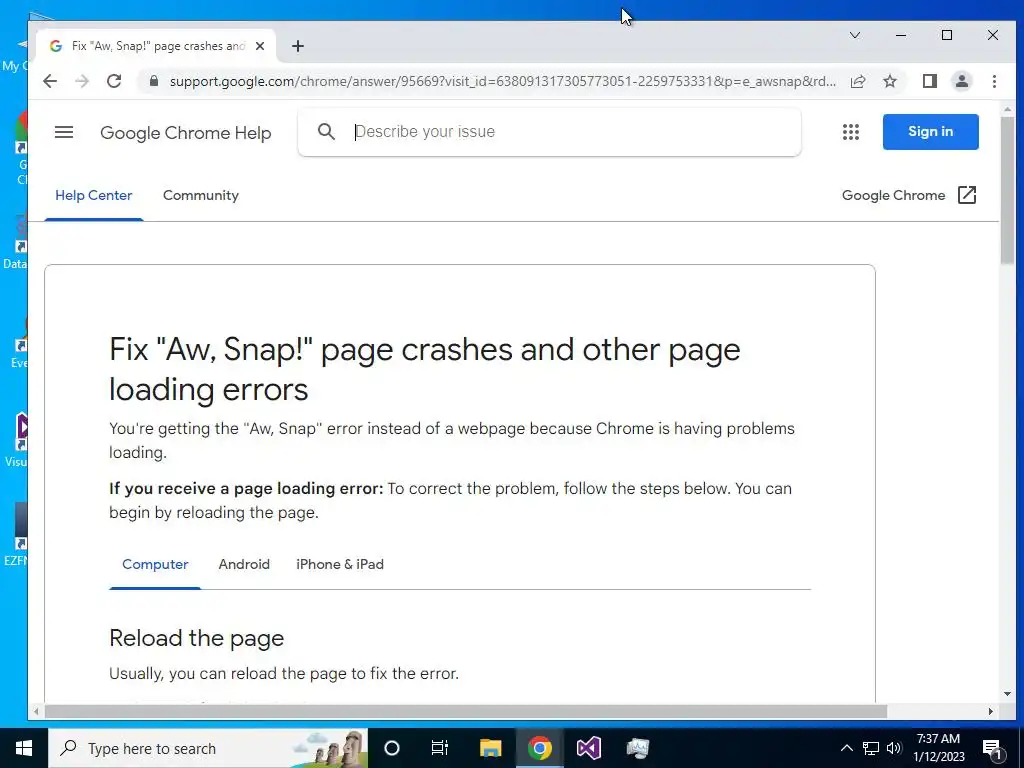
Task: Select the Computer platform tab
Action: coord(155,564)
